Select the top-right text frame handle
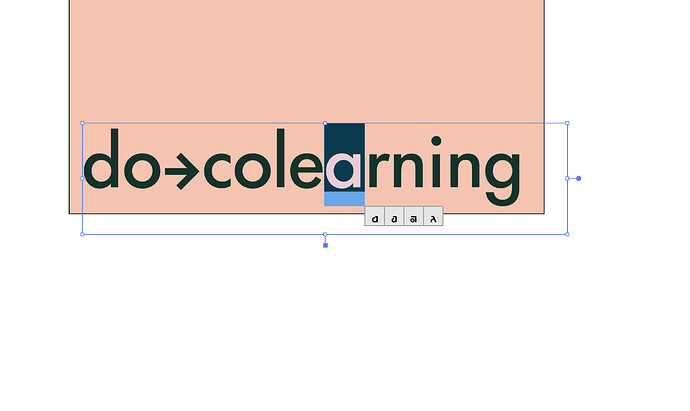 (x=567, y=123)
